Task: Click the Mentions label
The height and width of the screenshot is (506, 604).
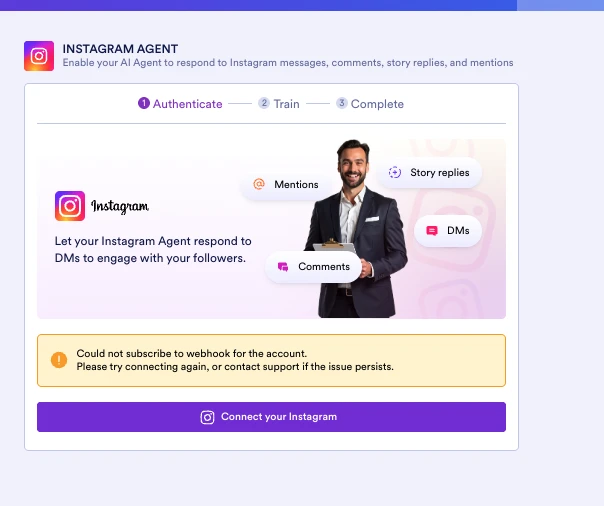Action: click(296, 184)
